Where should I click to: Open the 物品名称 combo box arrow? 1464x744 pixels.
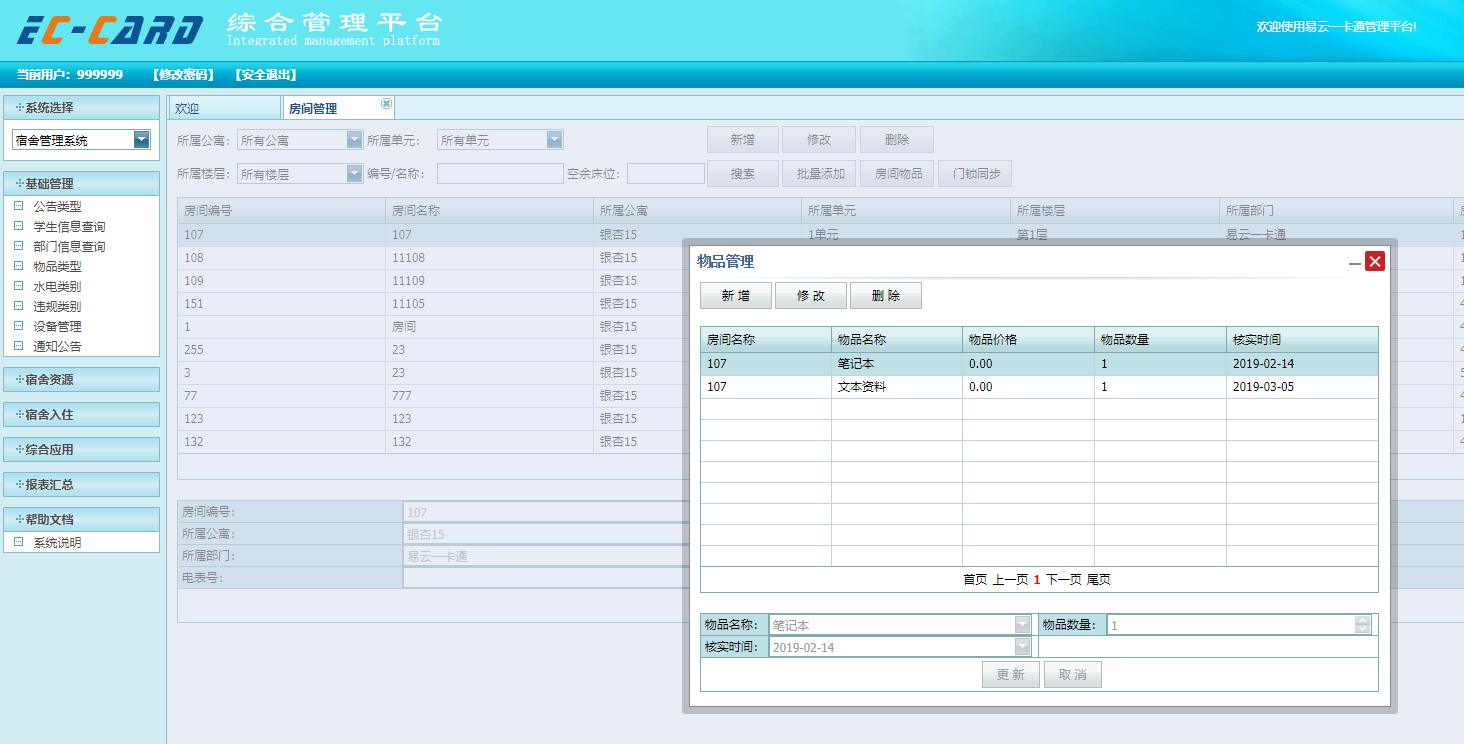(x=1022, y=624)
